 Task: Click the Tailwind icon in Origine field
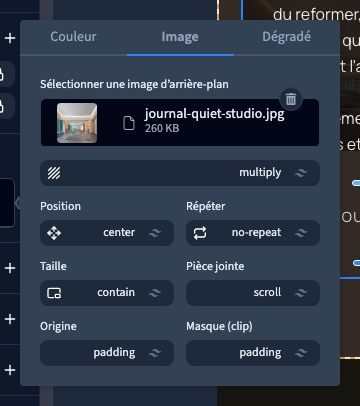pyautogui.click(x=155, y=353)
